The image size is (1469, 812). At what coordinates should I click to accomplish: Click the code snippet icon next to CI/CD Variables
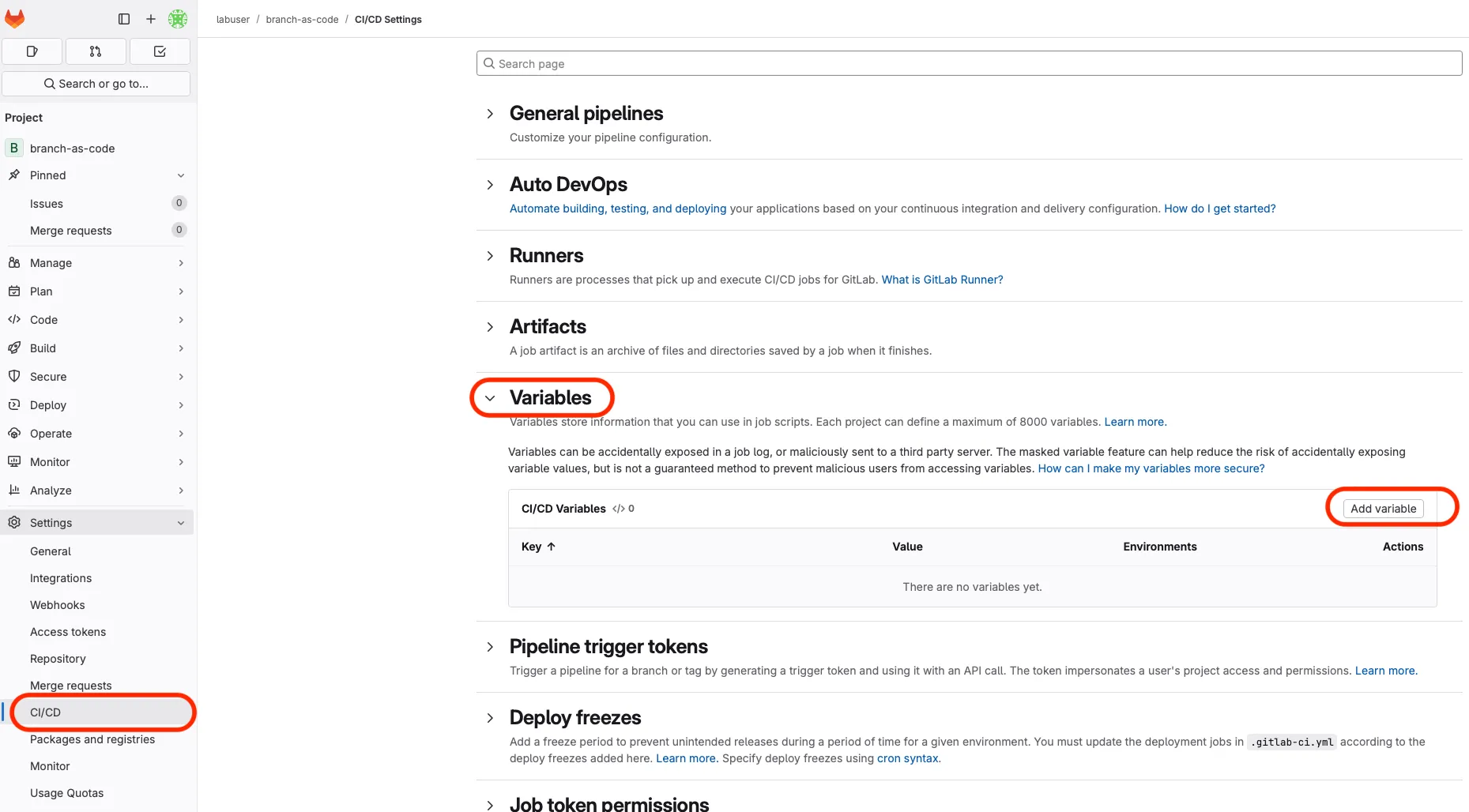tap(617, 509)
